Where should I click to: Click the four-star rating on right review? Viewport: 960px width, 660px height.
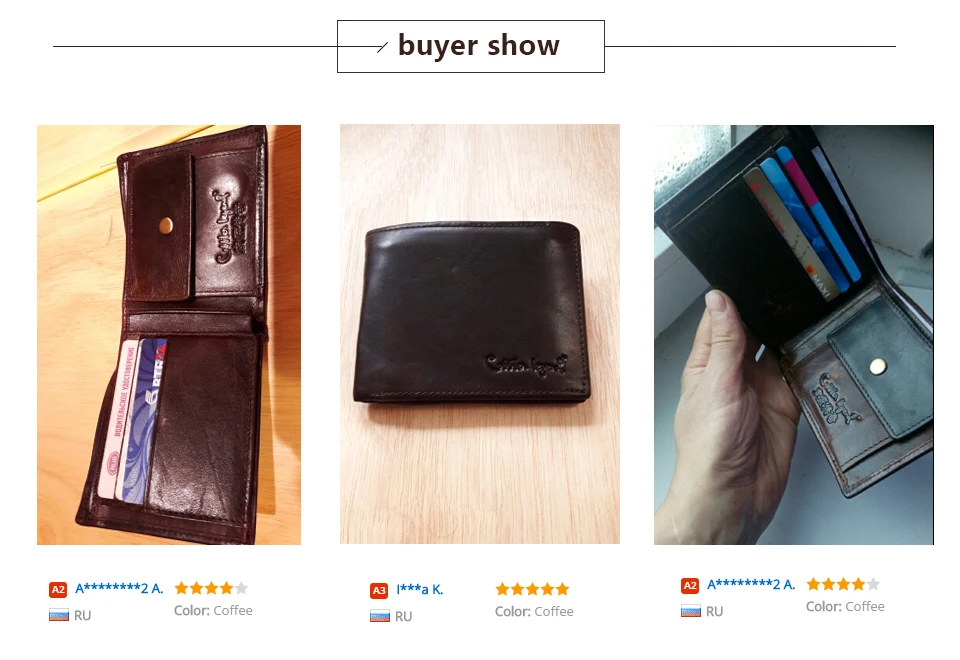pyautogui.click(x=843, y=584)
